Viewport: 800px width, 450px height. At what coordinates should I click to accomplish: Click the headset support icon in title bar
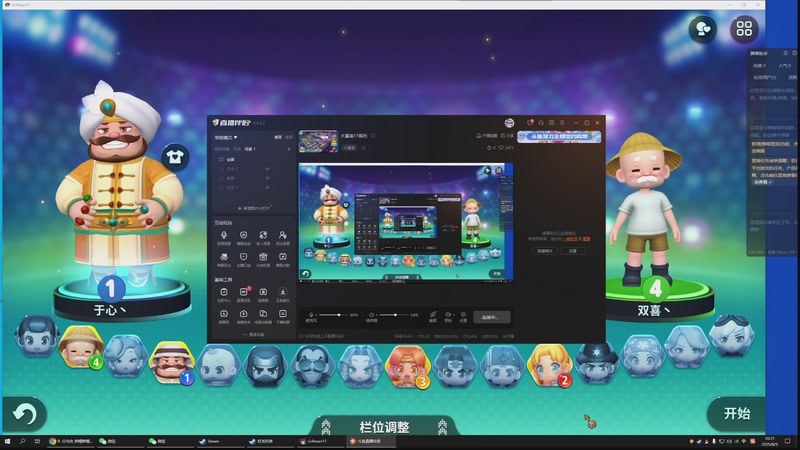pyautogui.click(x=541, y=122)
